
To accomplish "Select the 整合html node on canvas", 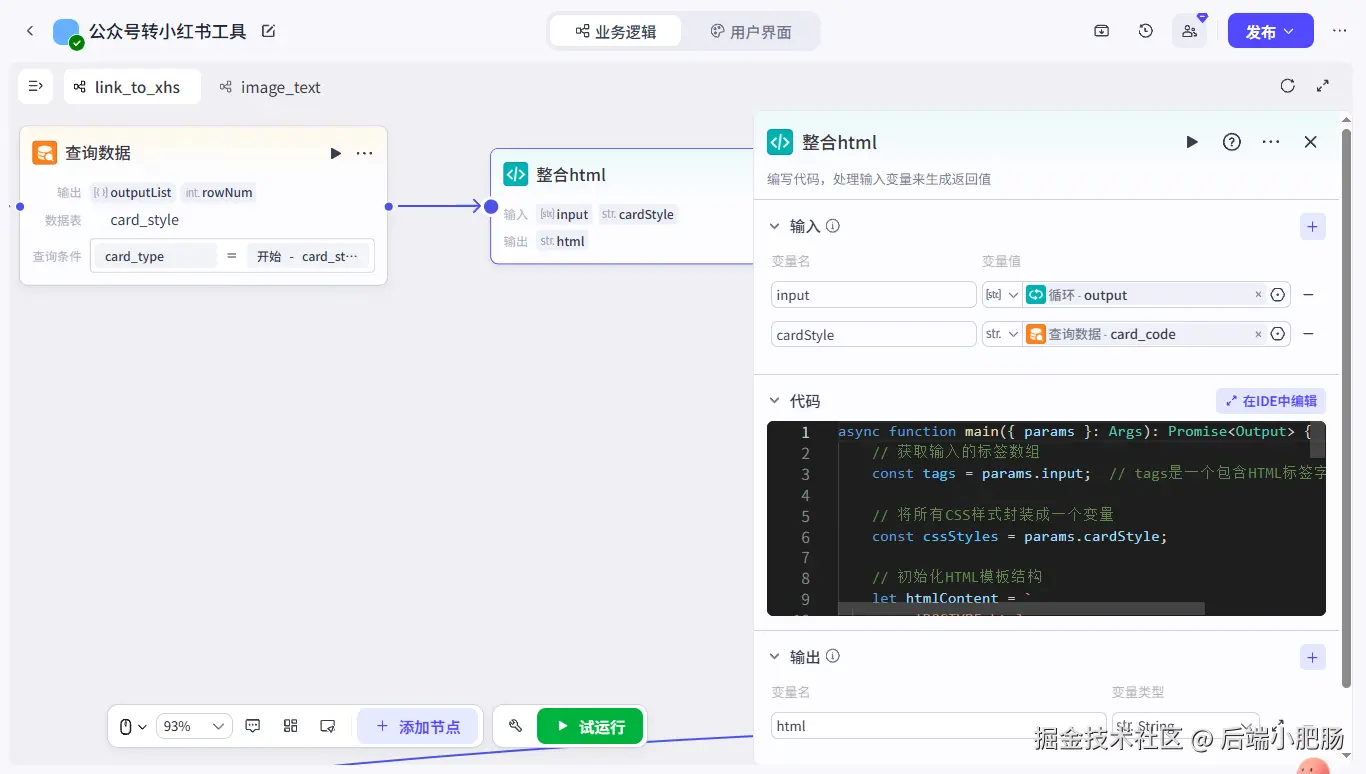I will coord(621,206).
